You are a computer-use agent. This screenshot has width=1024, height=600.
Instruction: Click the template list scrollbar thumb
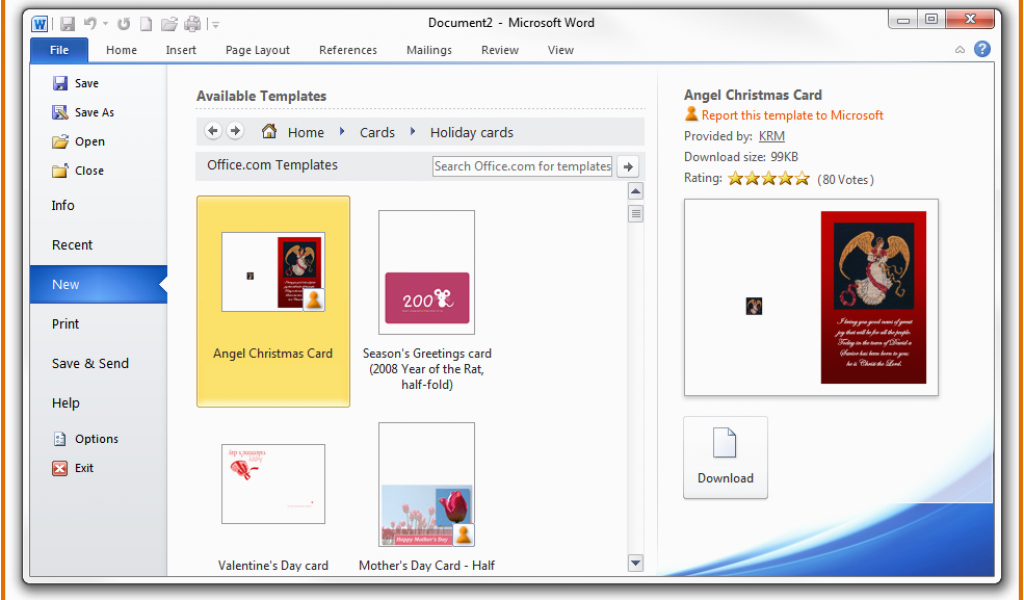coord(635,213)
